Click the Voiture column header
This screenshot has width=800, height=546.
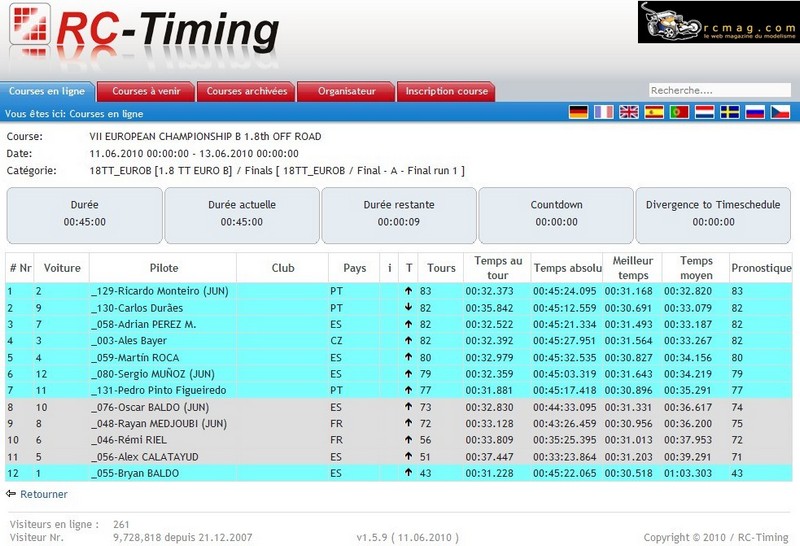(62, 268)
